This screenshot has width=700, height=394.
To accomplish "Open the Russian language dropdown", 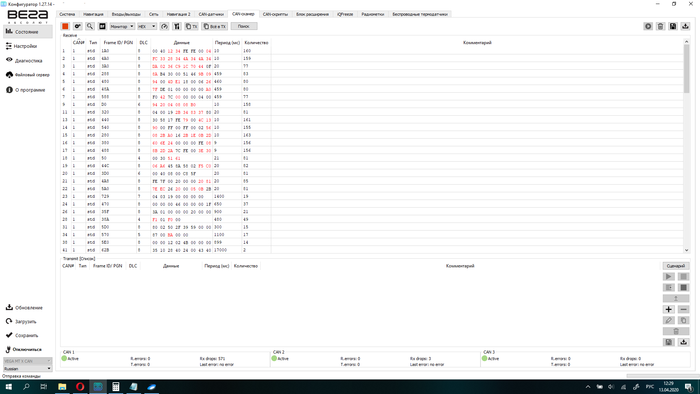I will (x=27, y=369).
